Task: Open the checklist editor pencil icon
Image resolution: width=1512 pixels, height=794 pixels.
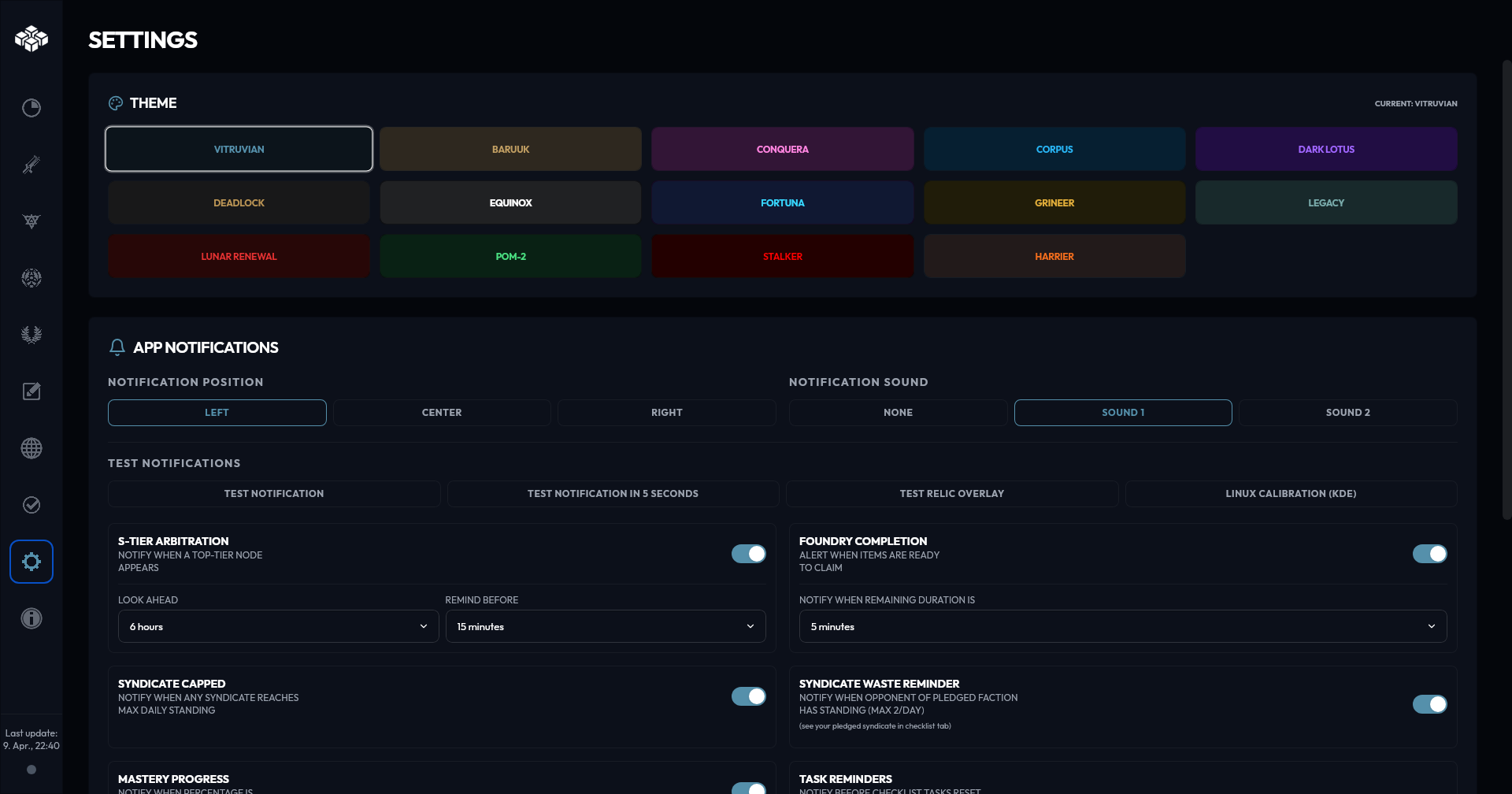Action: [x=31, y=391]
